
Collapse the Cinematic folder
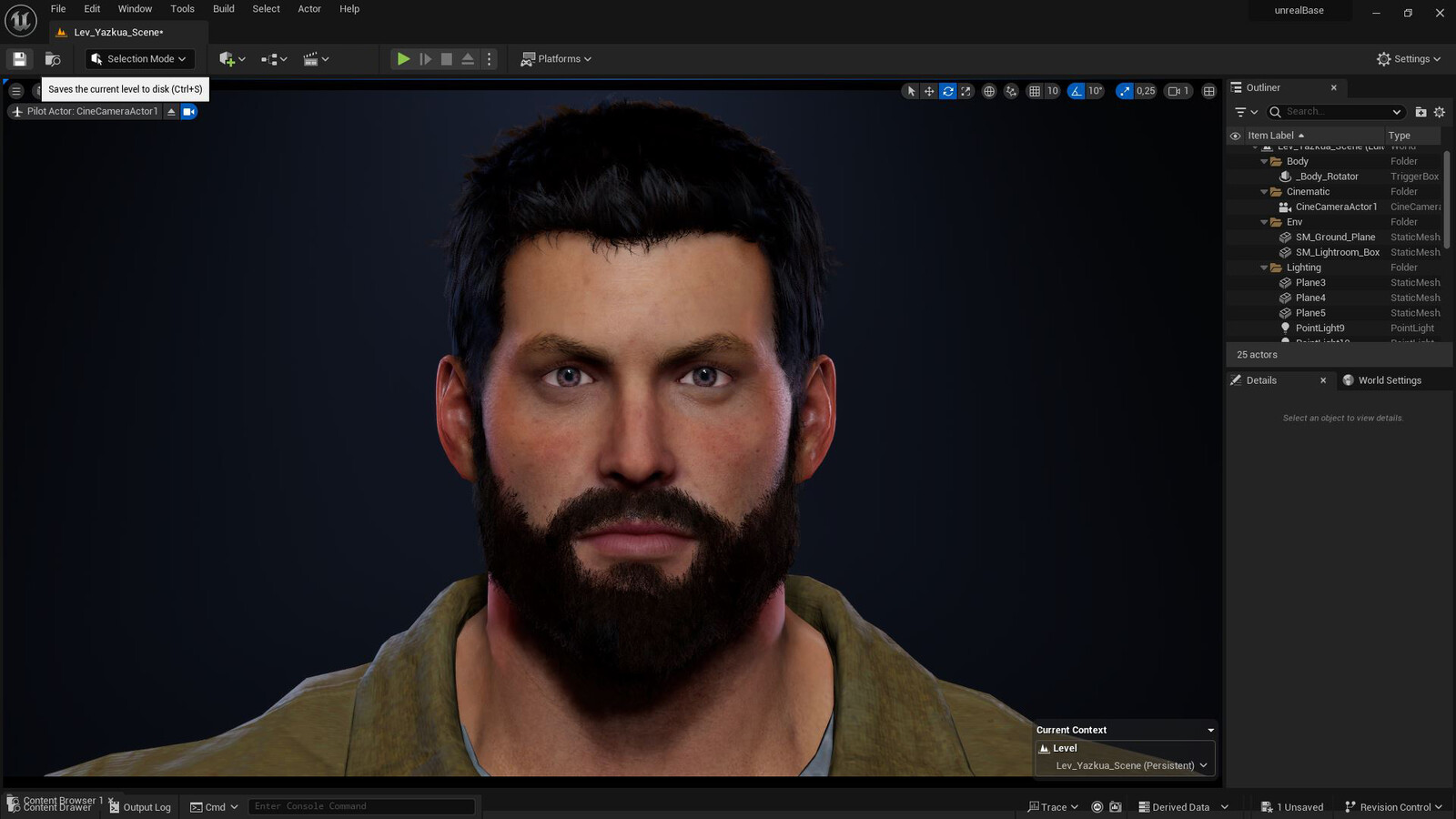pos(1264,192)
